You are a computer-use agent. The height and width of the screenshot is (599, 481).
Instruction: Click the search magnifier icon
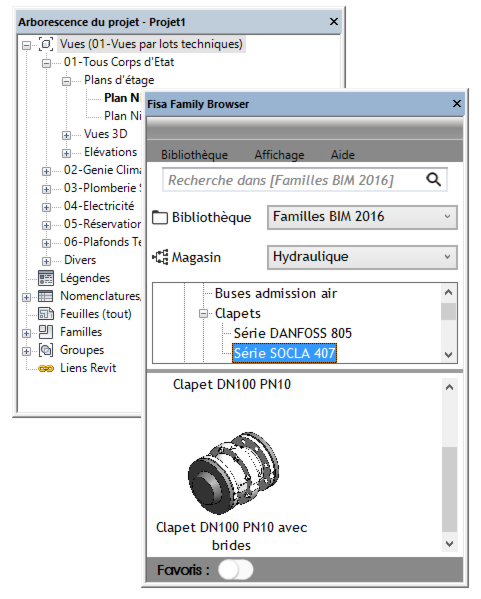coord(434,179)
